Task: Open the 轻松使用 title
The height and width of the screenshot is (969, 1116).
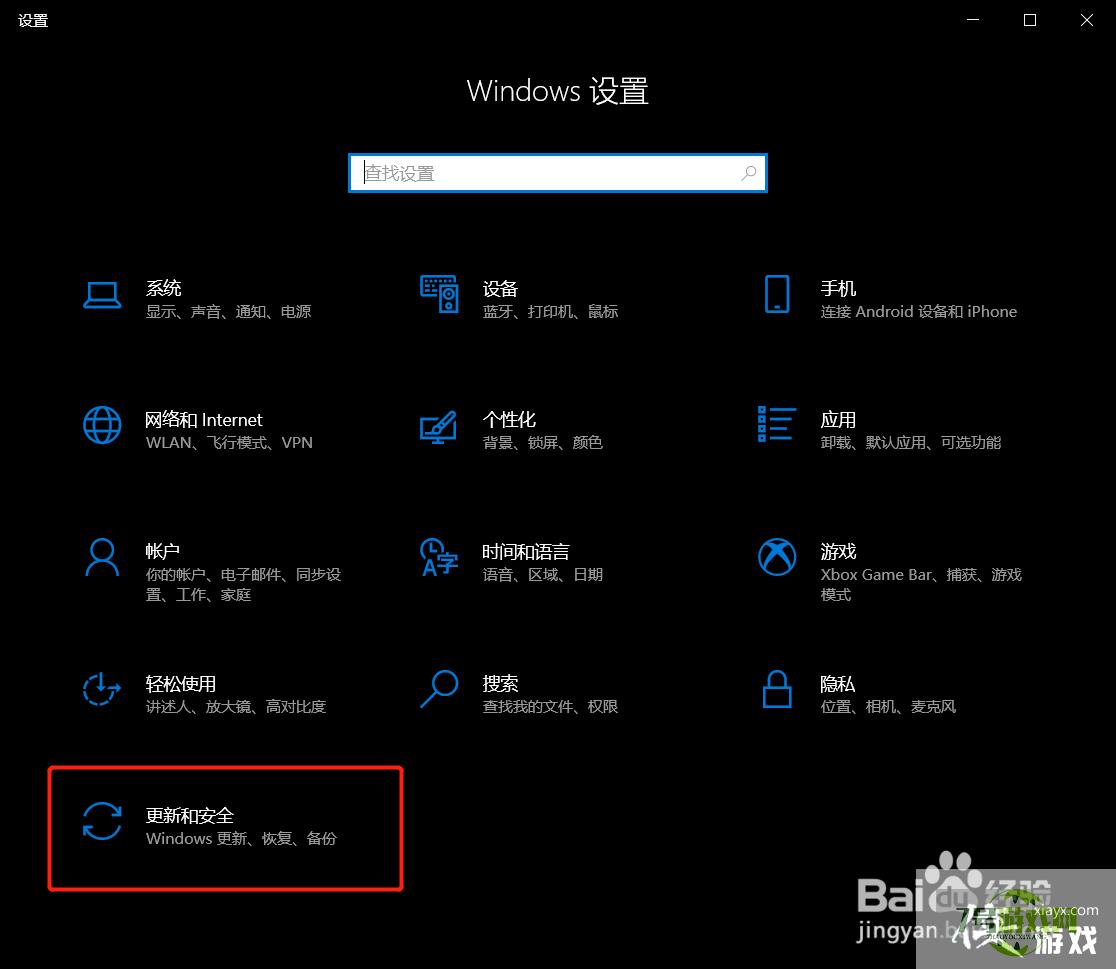Action: click(x=181, y=683)
